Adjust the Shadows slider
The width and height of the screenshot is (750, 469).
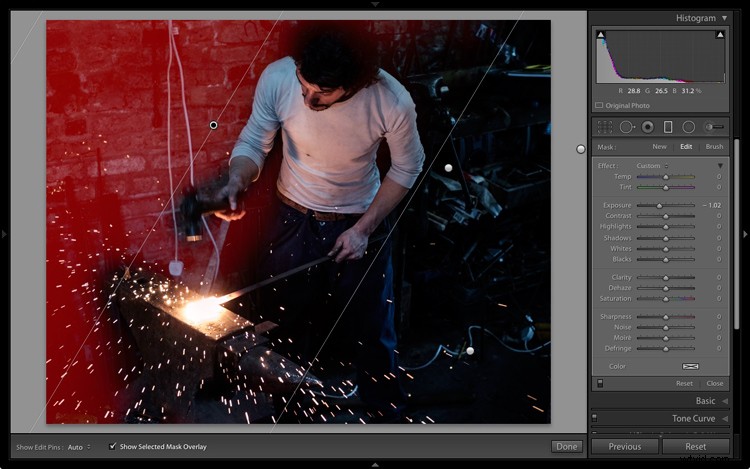coord(665,238)
